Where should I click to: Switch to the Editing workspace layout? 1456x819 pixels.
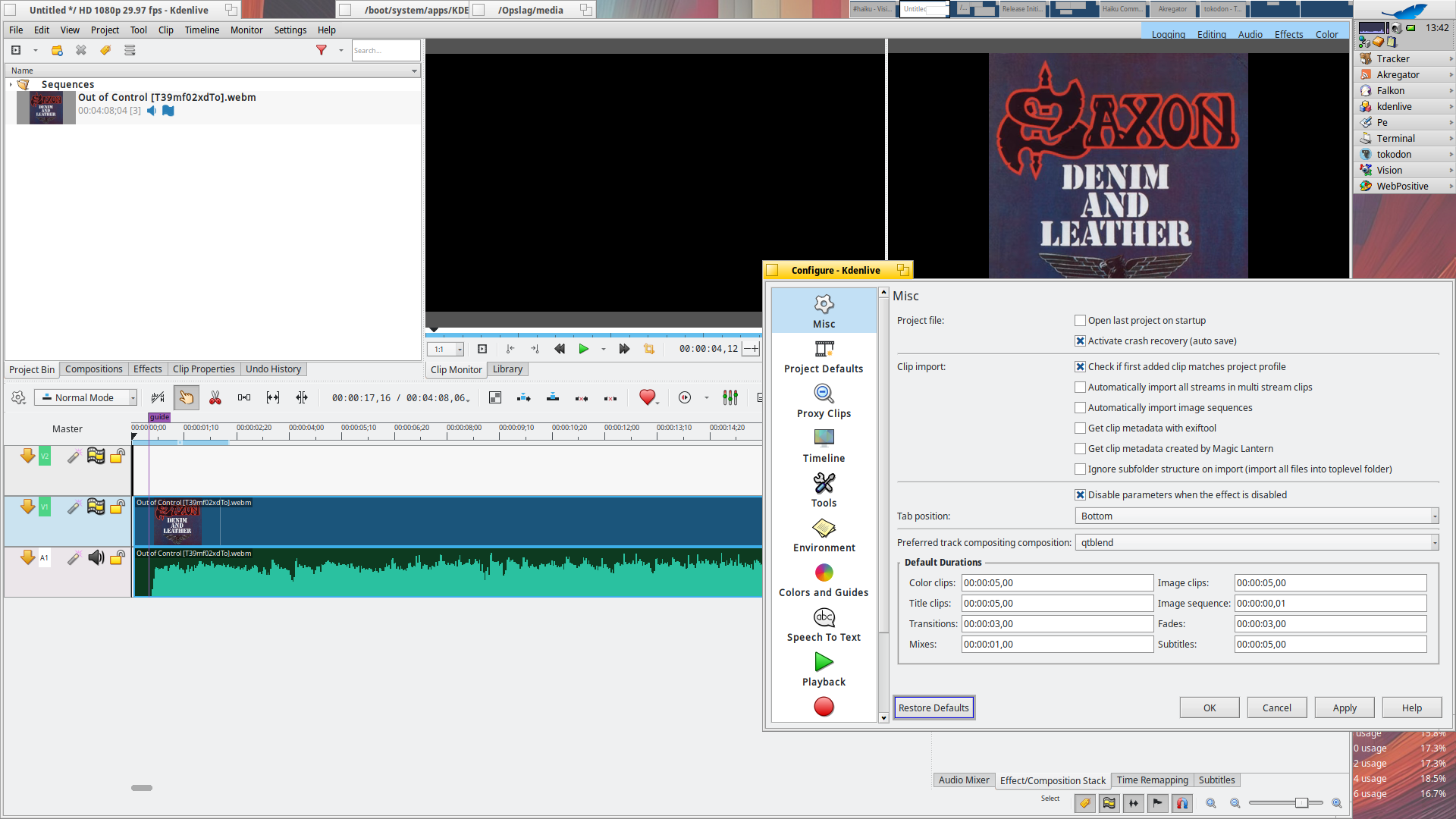click(x=1211, y=34)
